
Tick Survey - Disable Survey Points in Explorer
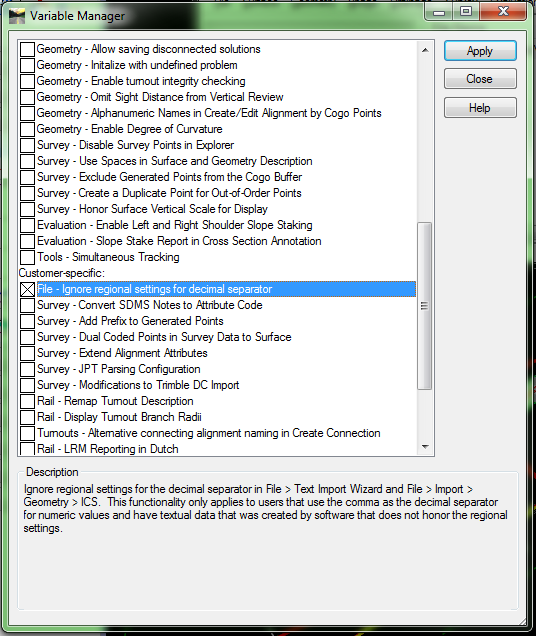(27, 145)
